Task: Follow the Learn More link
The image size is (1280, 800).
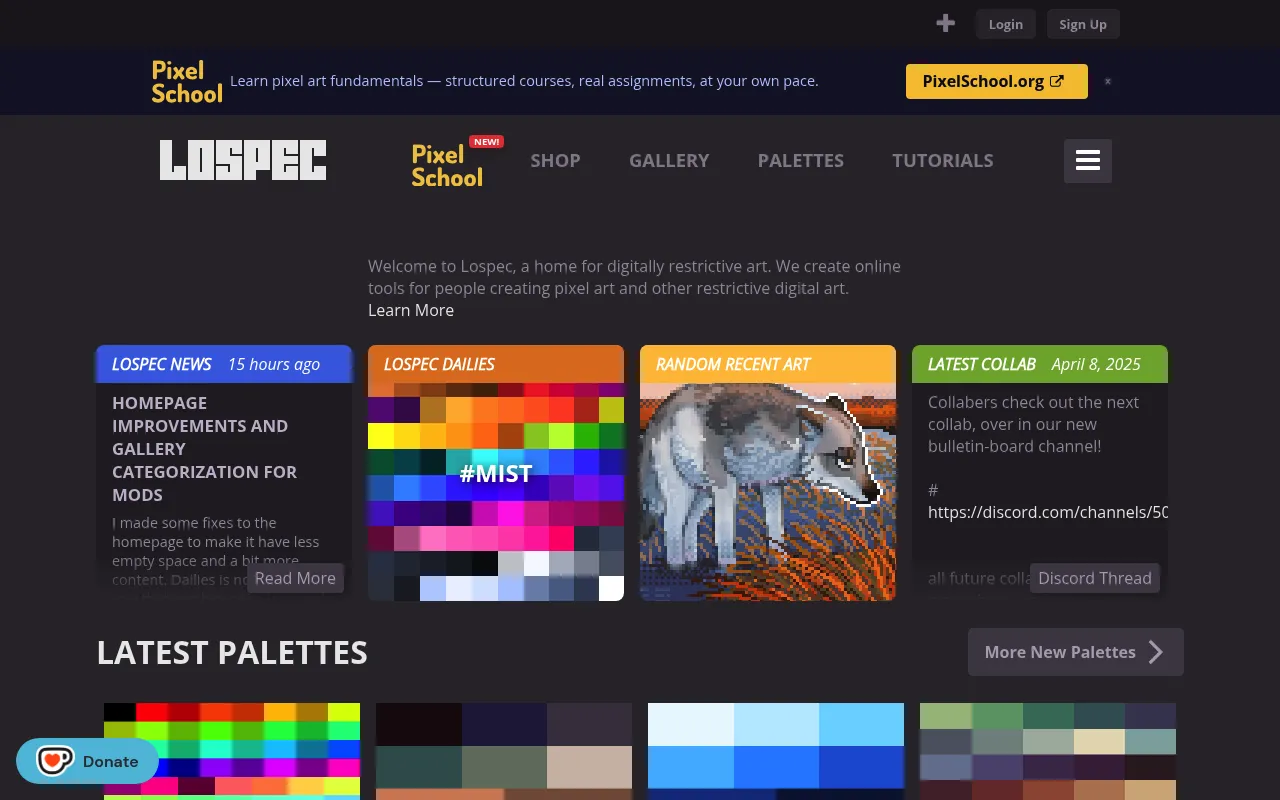Action: 411,310
